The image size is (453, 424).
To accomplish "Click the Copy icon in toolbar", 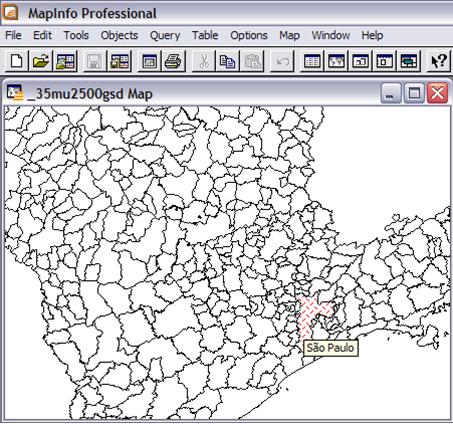I will tap(227, 61).
